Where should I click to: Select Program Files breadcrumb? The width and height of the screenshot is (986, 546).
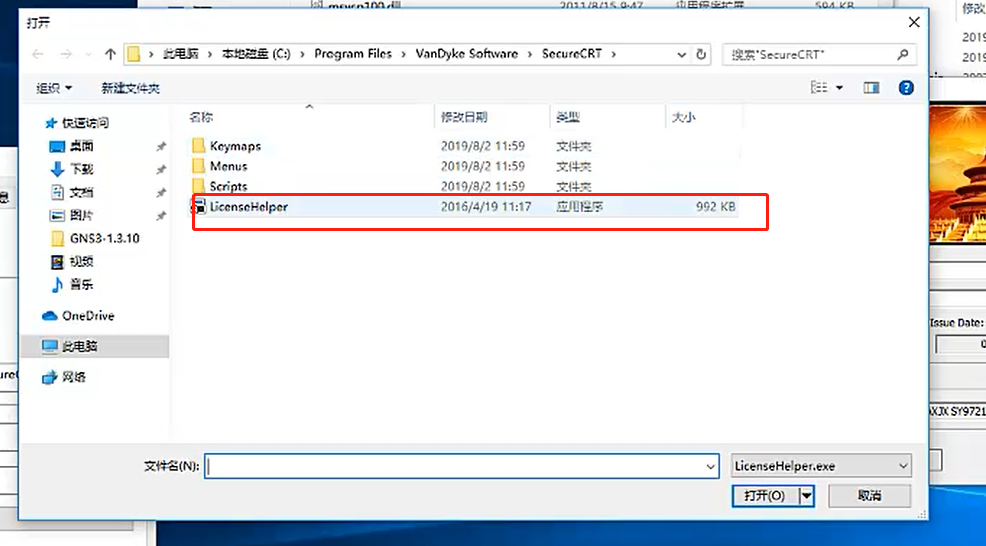(x=353, y=54)
